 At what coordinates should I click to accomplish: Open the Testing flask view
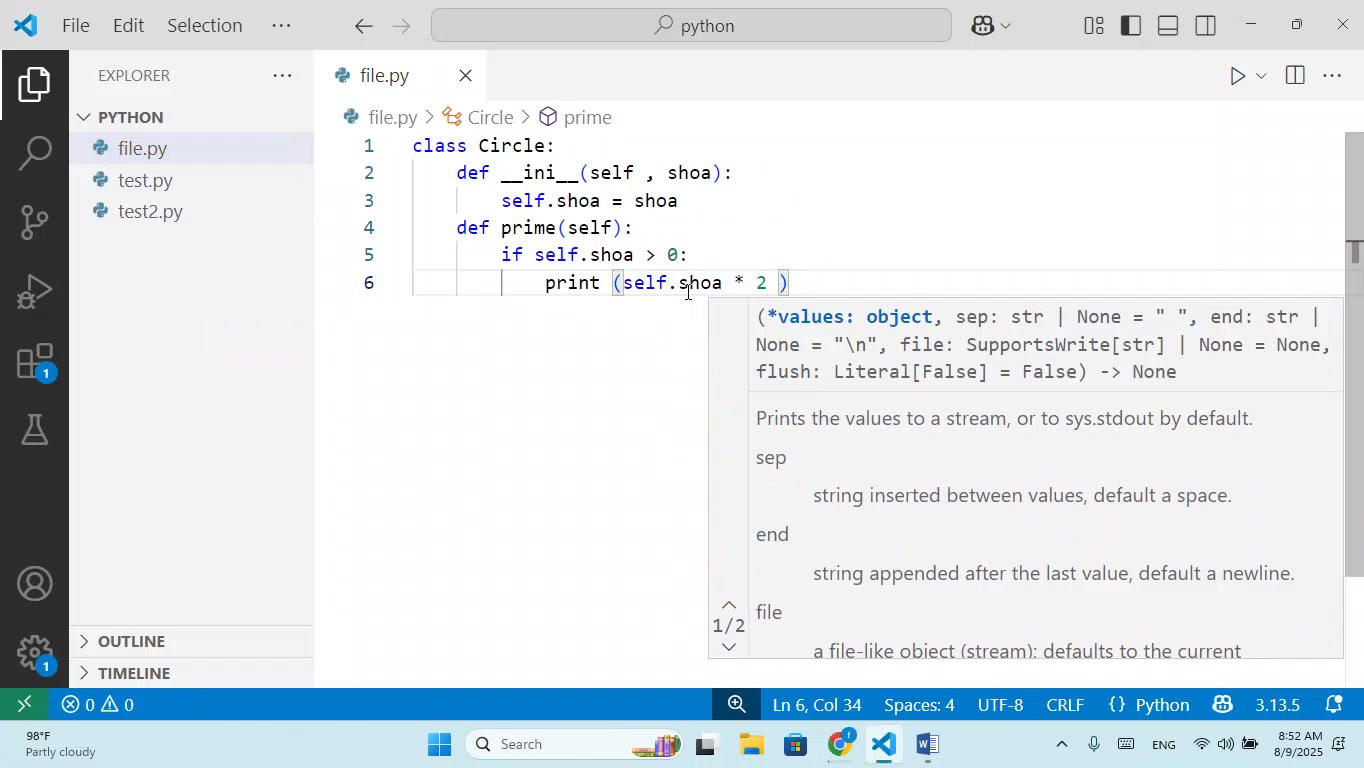[x=35, y=430]
